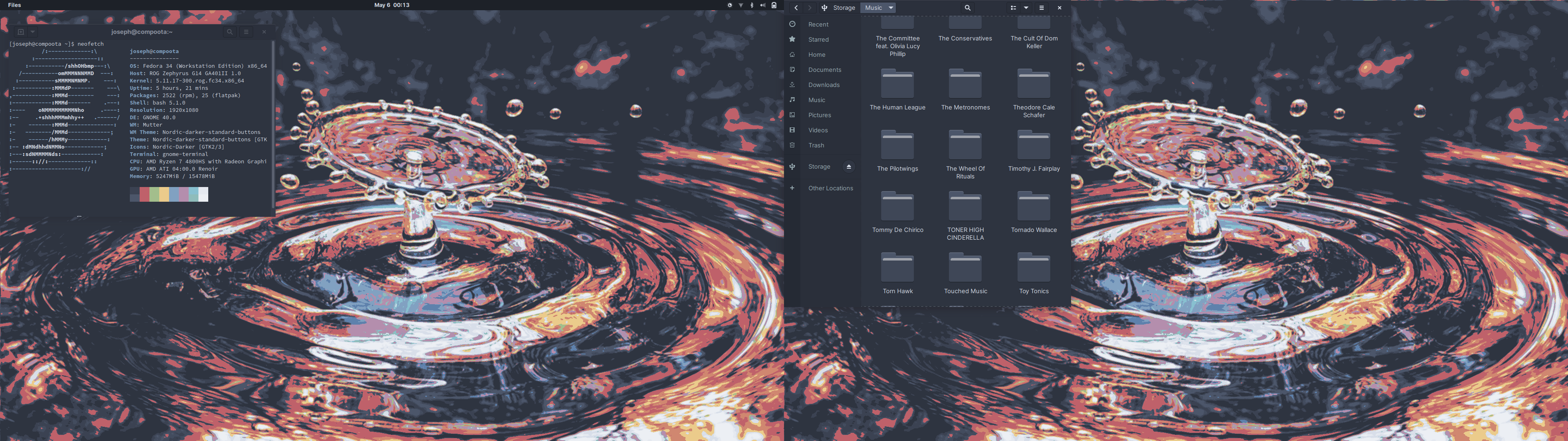Select The Pilotwings folder icon
Screen dimensions: 1568x441
898,146
